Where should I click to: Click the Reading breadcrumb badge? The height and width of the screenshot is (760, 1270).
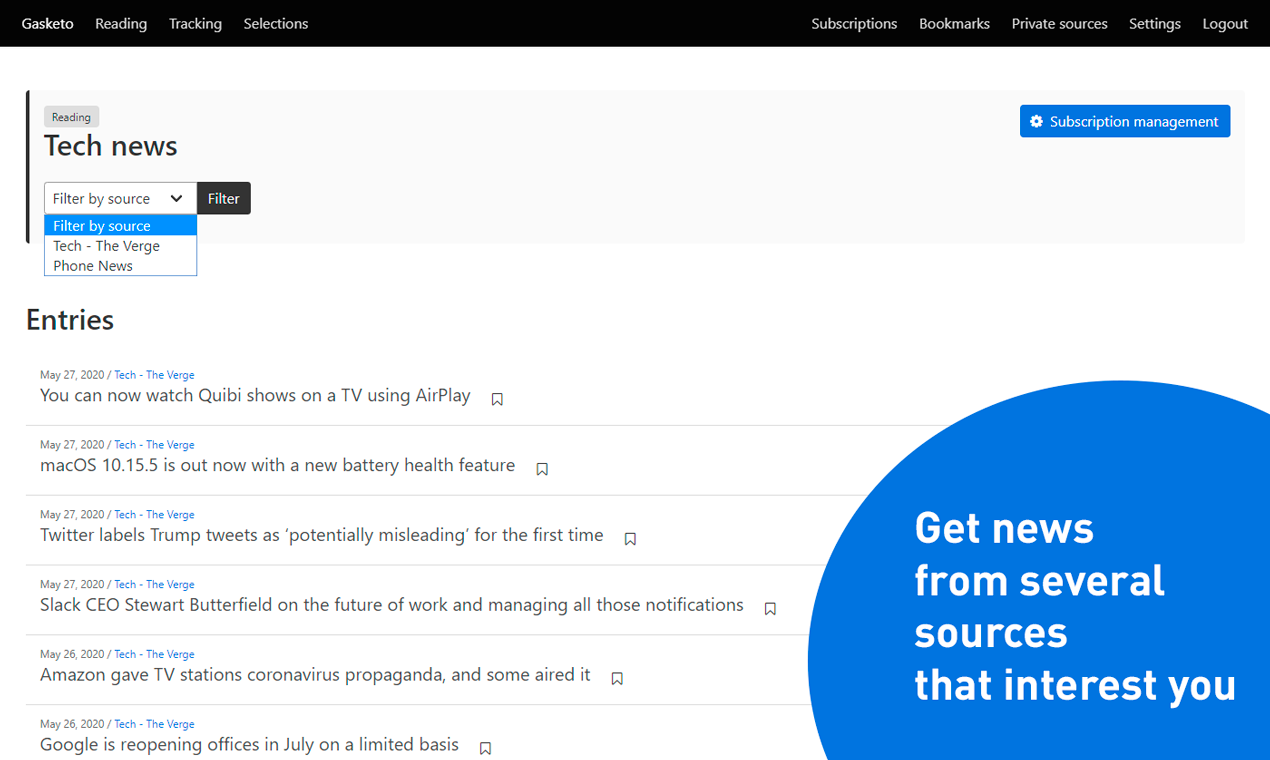click(x=71, y=117)
